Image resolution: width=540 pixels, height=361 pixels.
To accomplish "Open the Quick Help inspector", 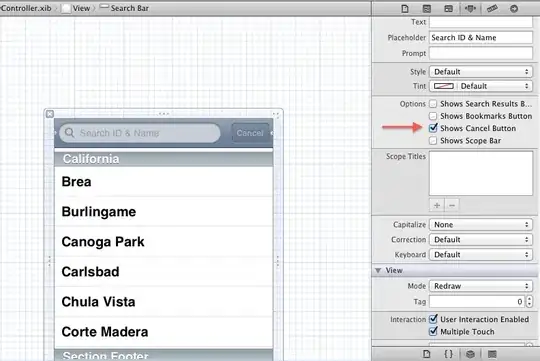I will (427, 9).
